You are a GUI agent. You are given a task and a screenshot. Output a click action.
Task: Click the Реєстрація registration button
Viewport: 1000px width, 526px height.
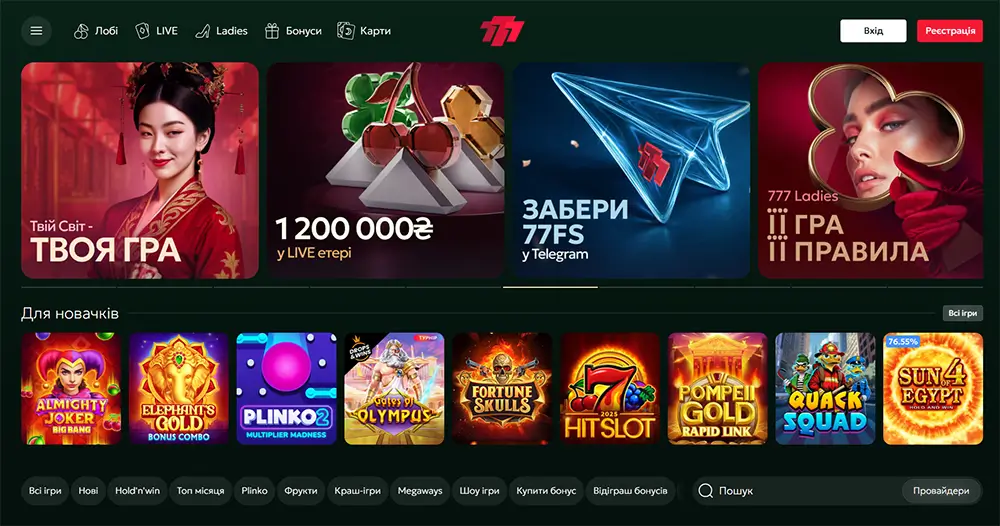[x=950, y=31]
